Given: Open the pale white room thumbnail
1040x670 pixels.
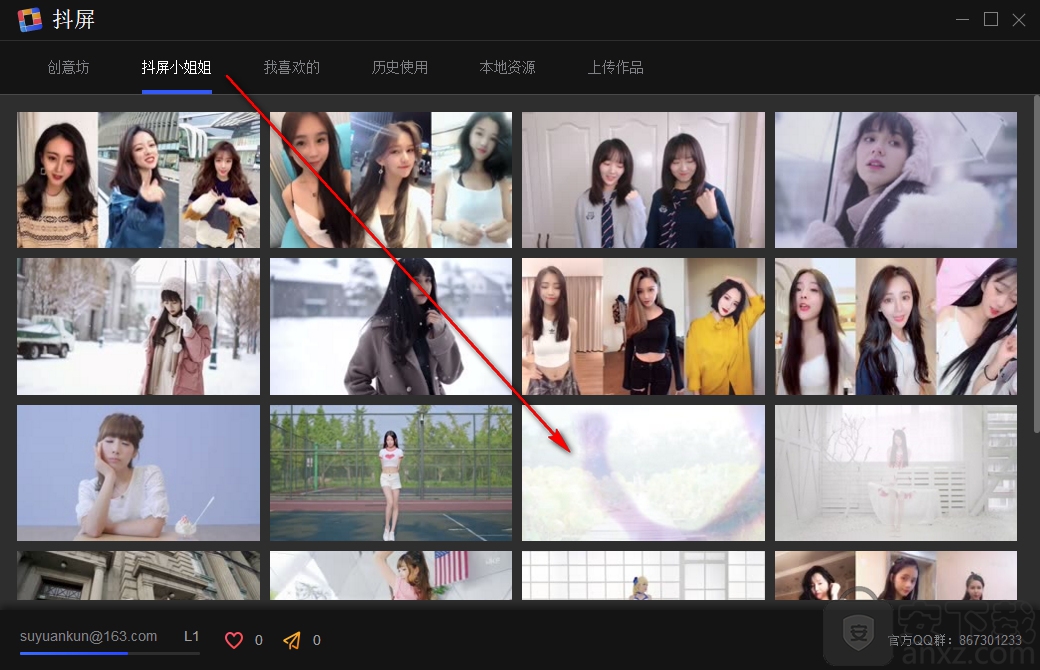Looking at the screenshot, I should coord(895,473).
